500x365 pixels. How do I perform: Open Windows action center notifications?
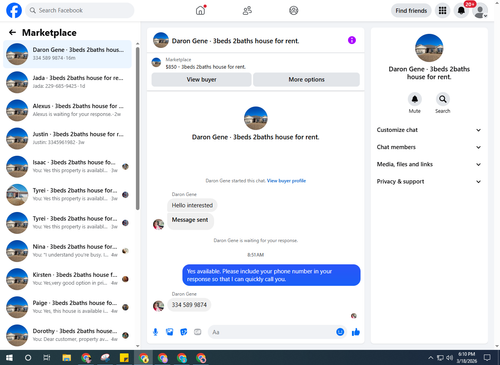(487, 358)
